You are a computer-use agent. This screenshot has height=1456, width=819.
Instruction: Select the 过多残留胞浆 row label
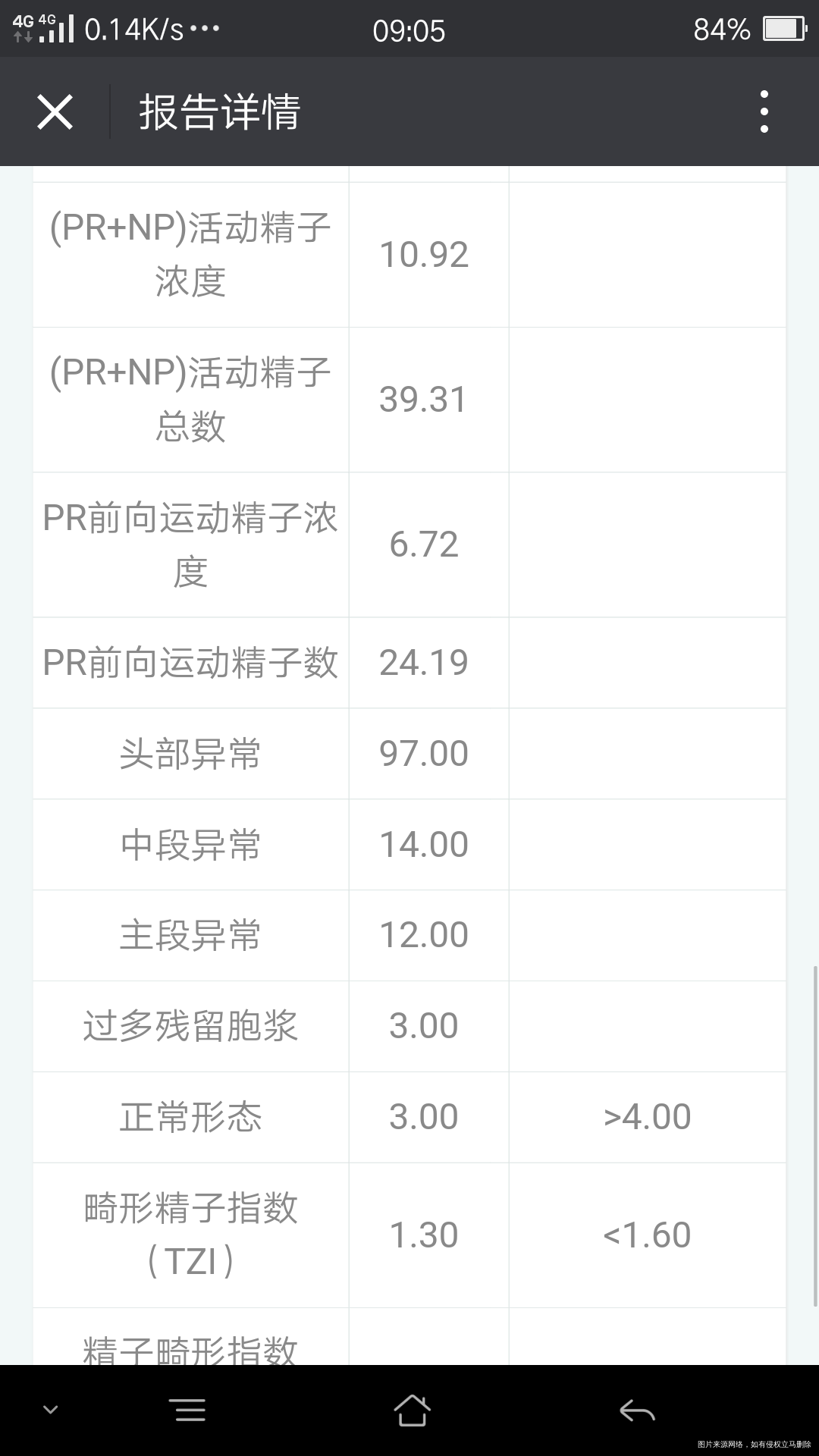tap(190, 1026)
